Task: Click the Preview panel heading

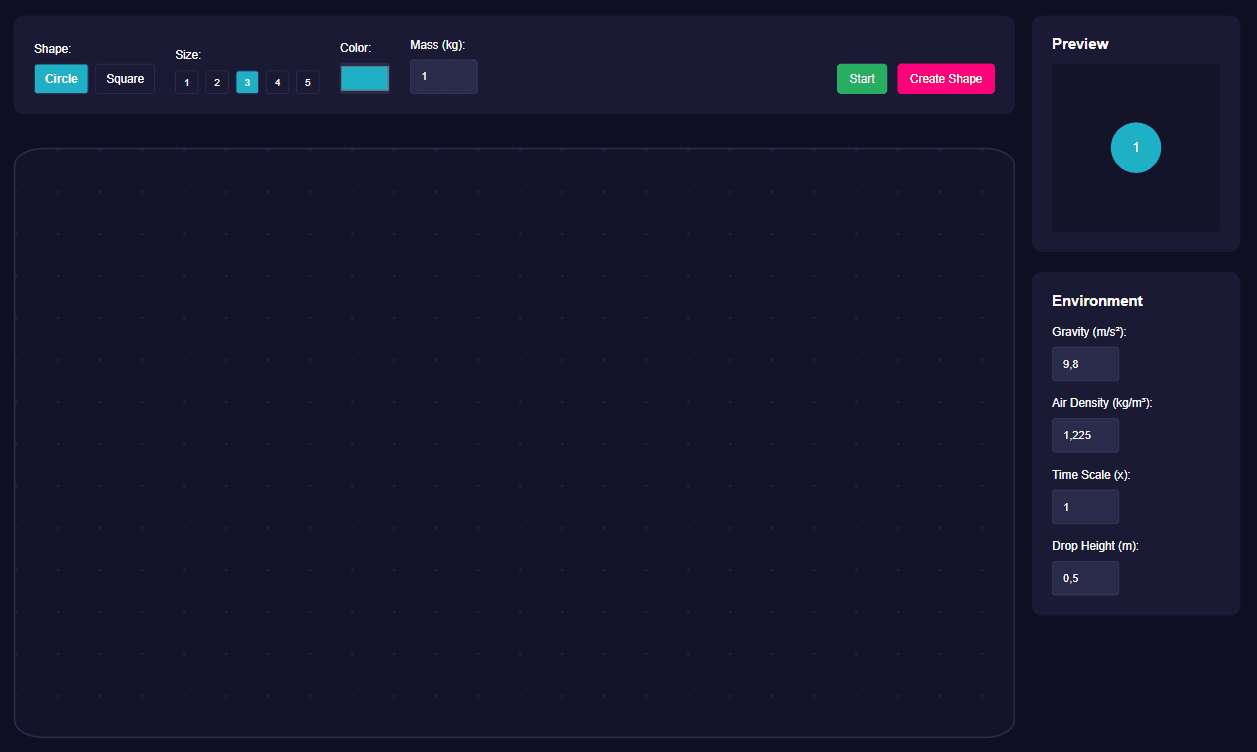Action: (1080, 44)
